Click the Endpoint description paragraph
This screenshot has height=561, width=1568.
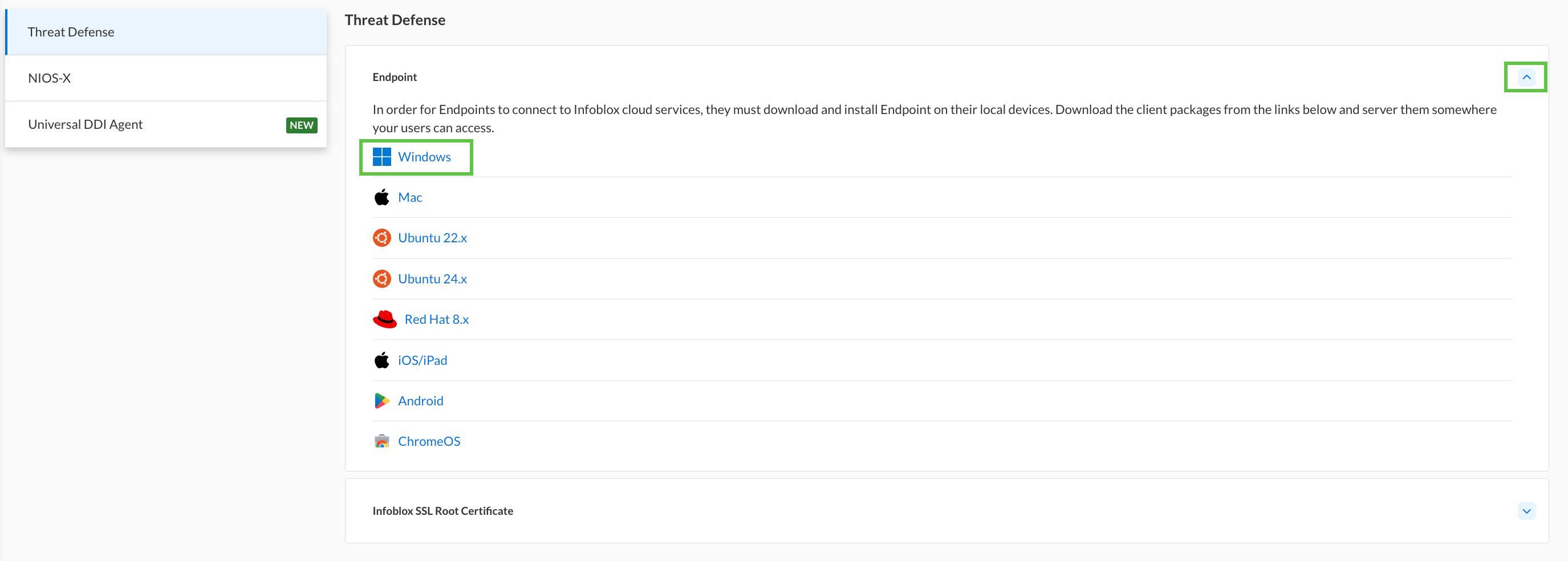(935, 119)
